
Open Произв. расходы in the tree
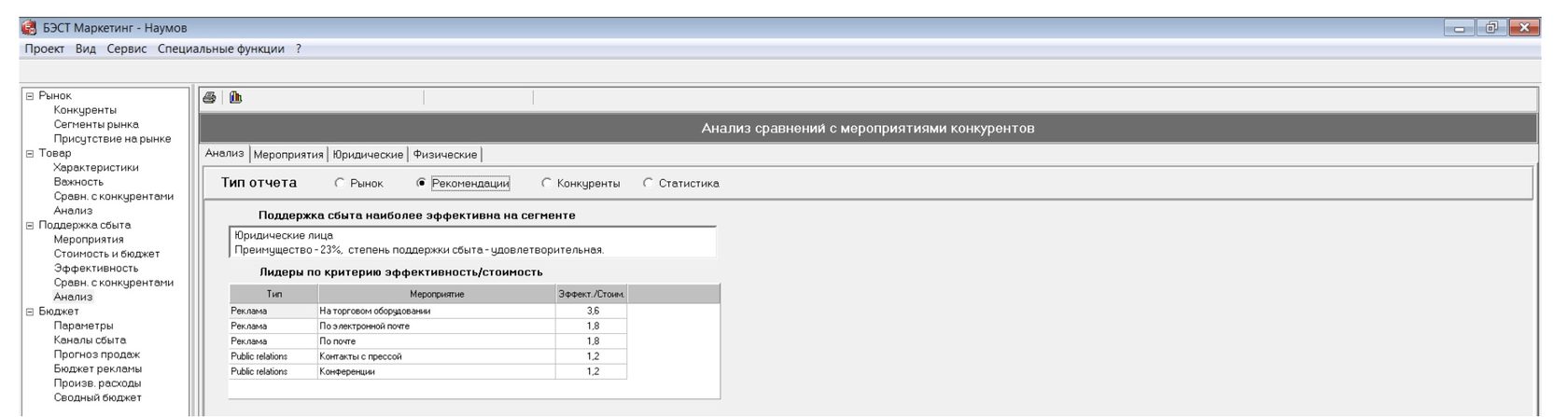coord(97,383)
